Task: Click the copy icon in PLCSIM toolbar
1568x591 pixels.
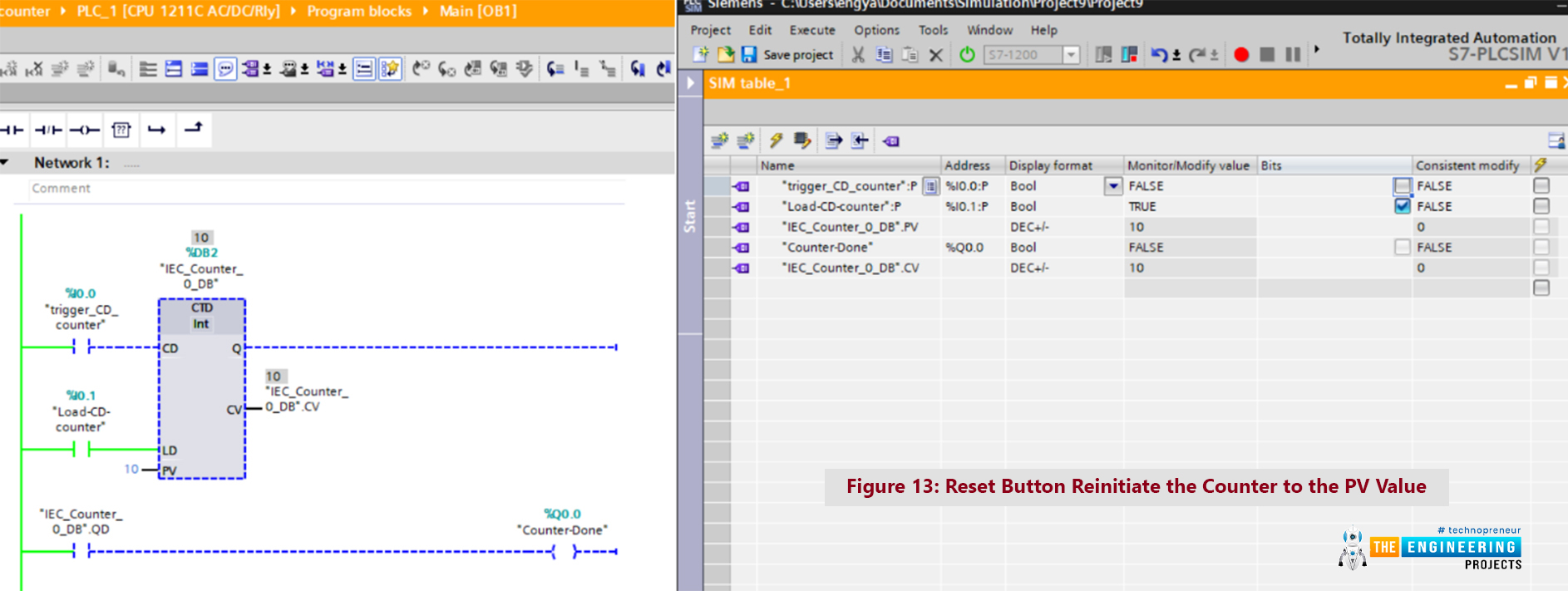Action: [884, 55]
